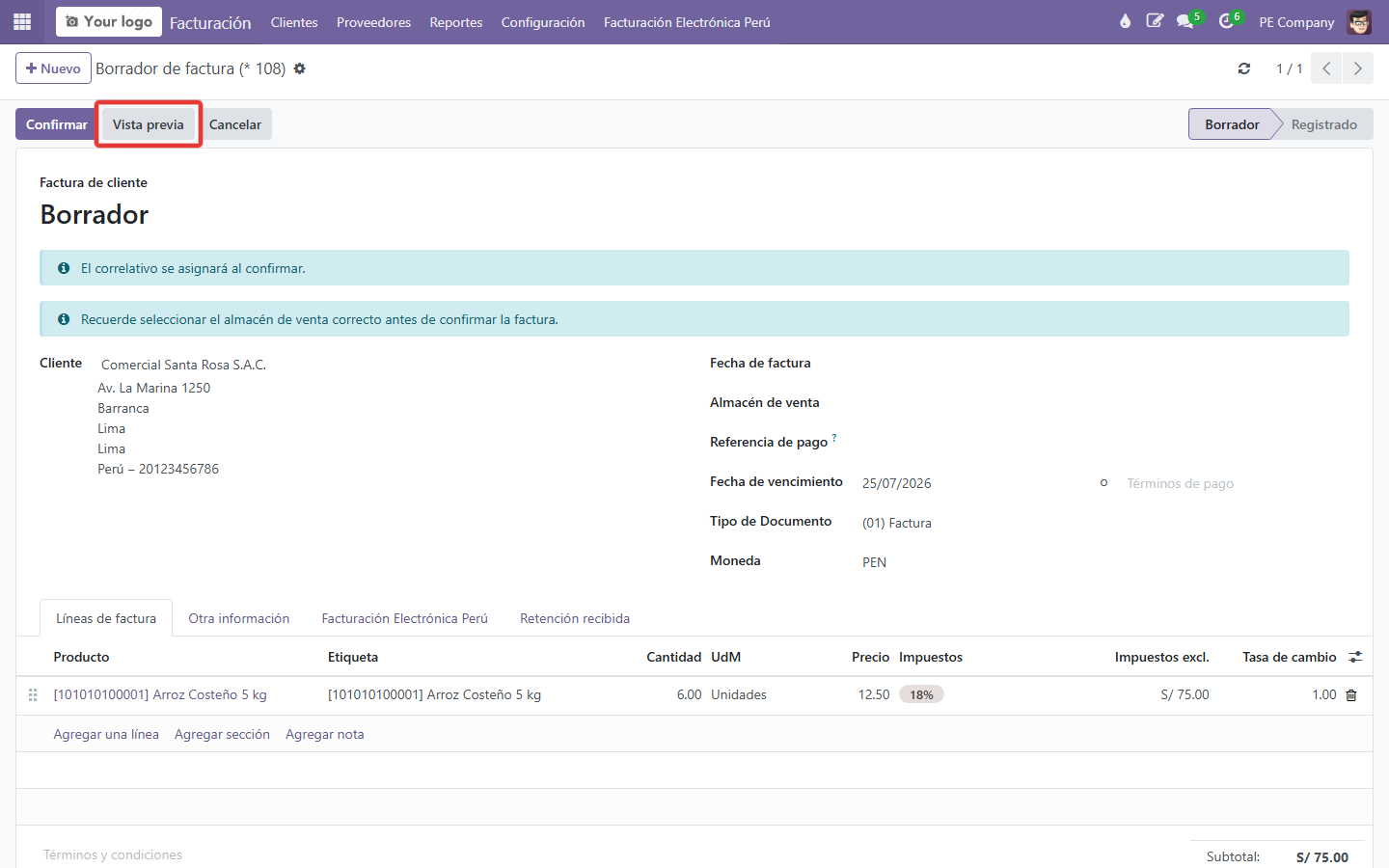Click Agregar nota link
The height and width of the screenshot is (868, 1389).
[325, 734]
